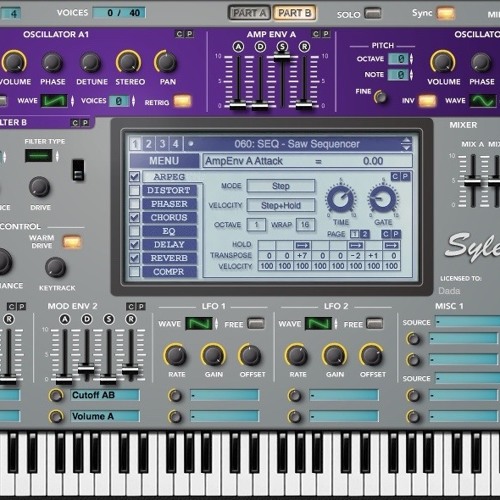Toggle the Sync button
The image size is (500, 500).
tap(446, 13)
